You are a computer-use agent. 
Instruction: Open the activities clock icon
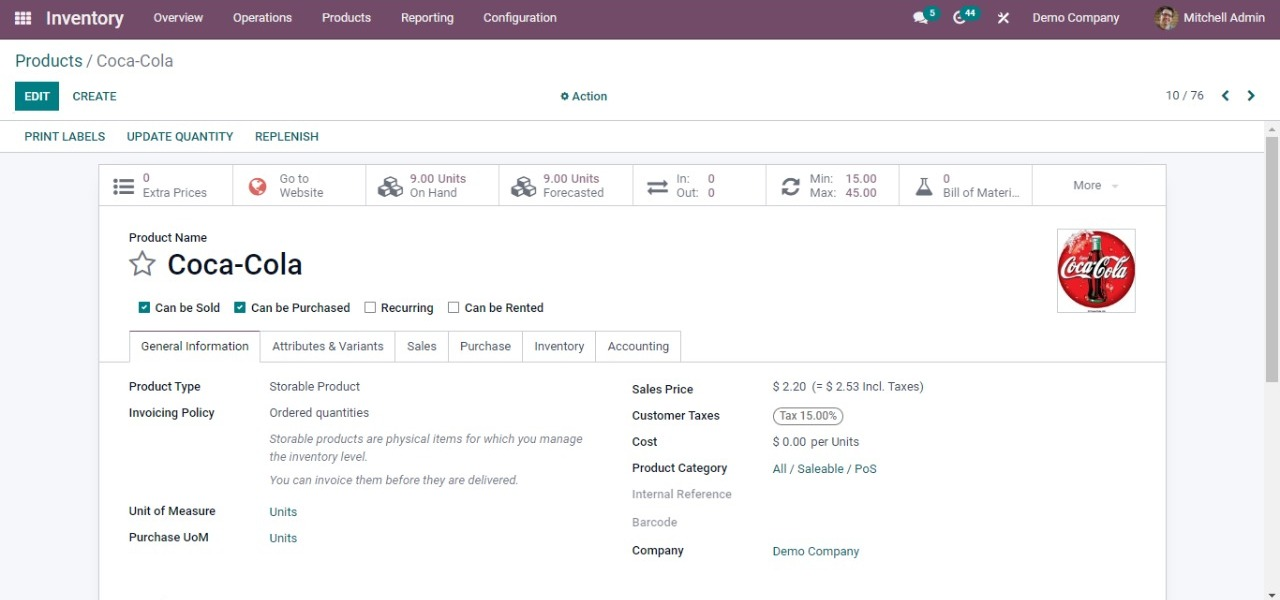click(x=960, y=18)
